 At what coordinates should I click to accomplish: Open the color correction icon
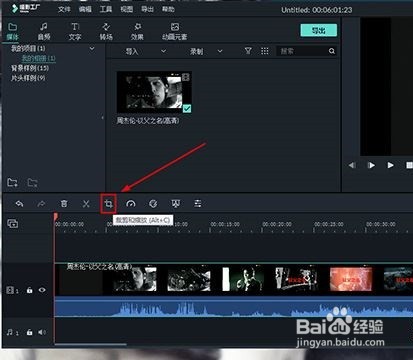pyautogui.click(x=153, y=203)
